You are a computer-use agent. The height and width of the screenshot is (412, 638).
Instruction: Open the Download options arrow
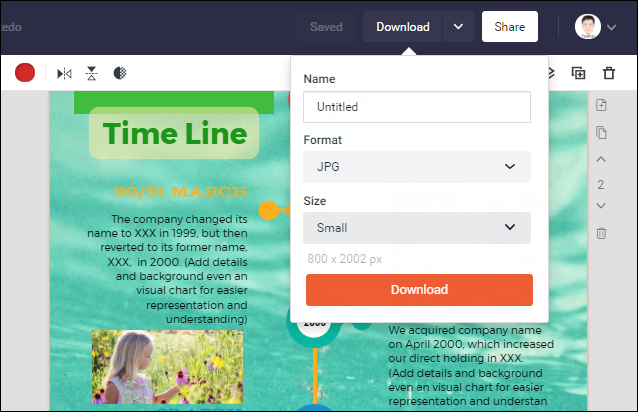click(458, 27)
